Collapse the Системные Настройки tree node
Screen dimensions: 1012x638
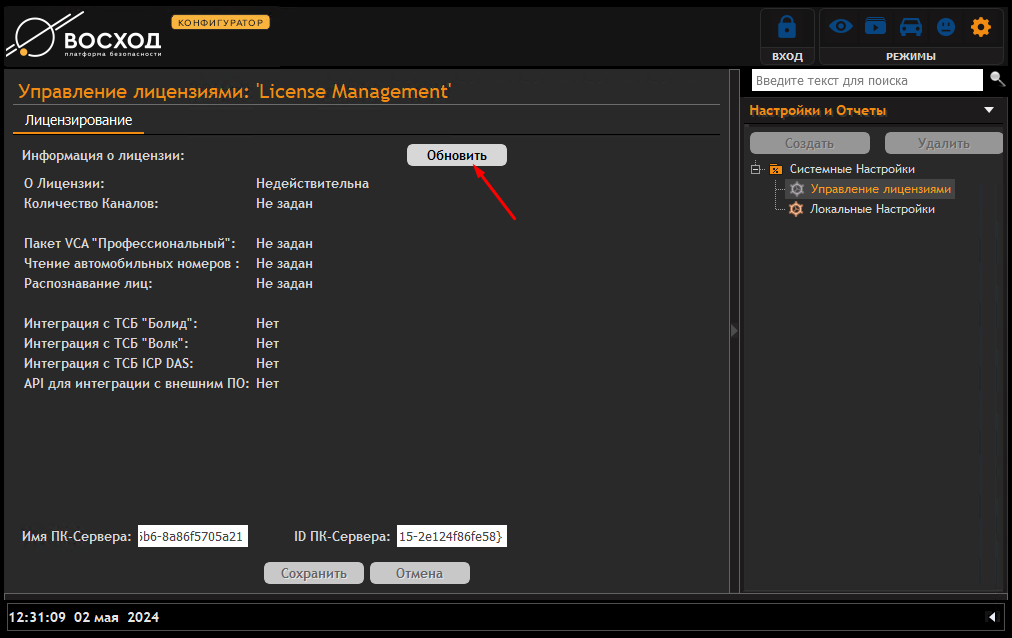click(757, 169)
